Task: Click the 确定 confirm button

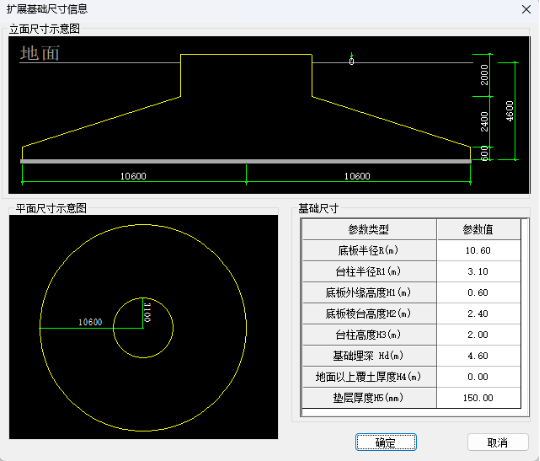Action: coord(386,442)
